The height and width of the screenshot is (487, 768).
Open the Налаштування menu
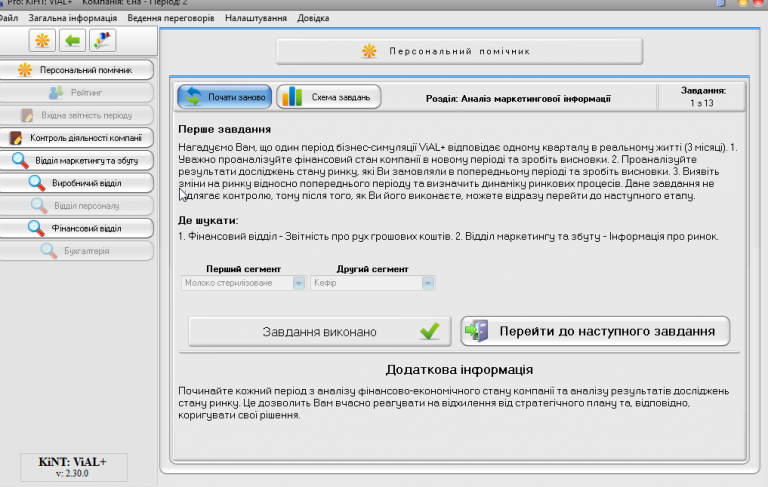tap(256, 18)
